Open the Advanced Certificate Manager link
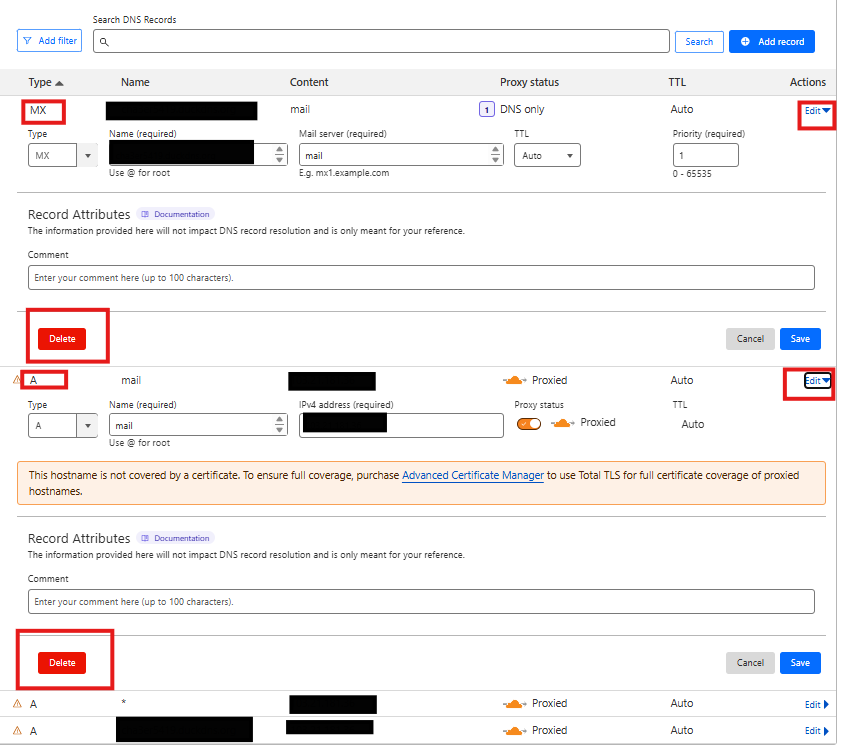This screenshot has height=748, width=842. [473, 476]
